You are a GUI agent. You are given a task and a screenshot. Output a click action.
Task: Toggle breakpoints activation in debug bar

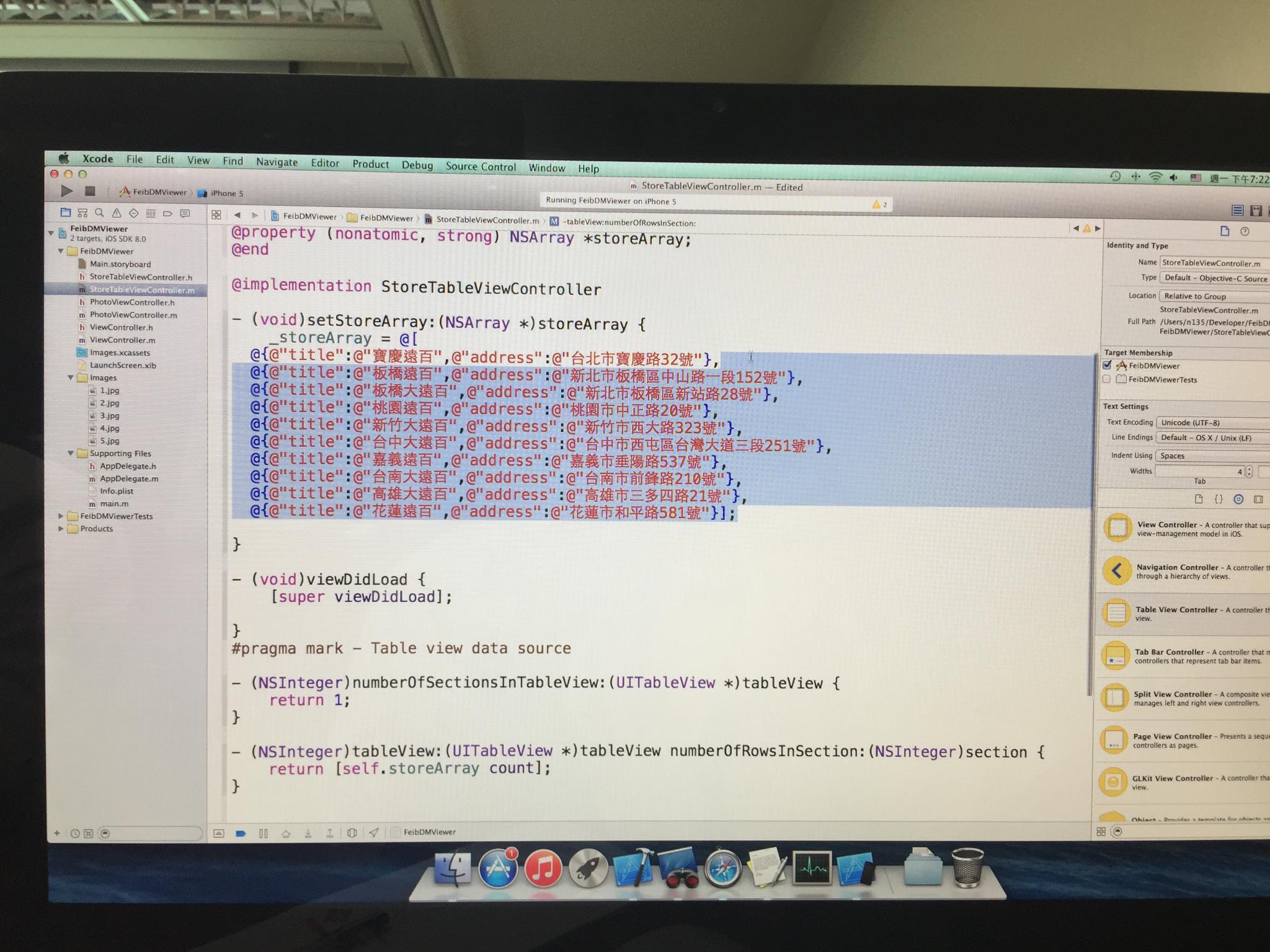coord(241,834)
